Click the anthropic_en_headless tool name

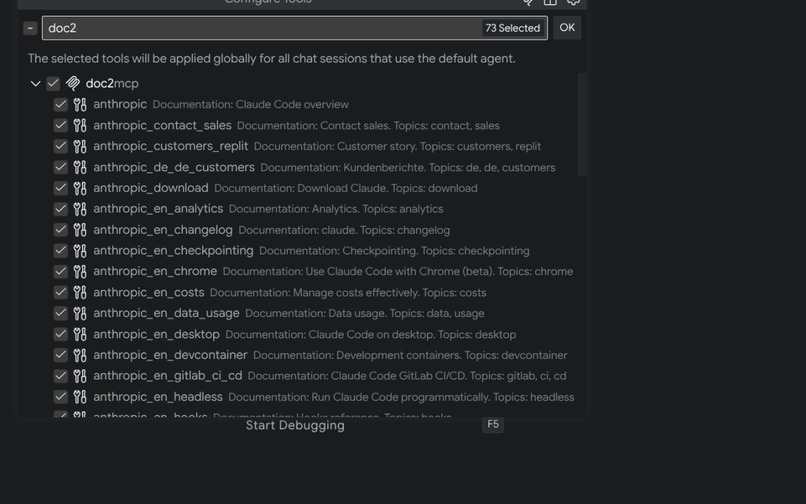[x=158, y=397]
